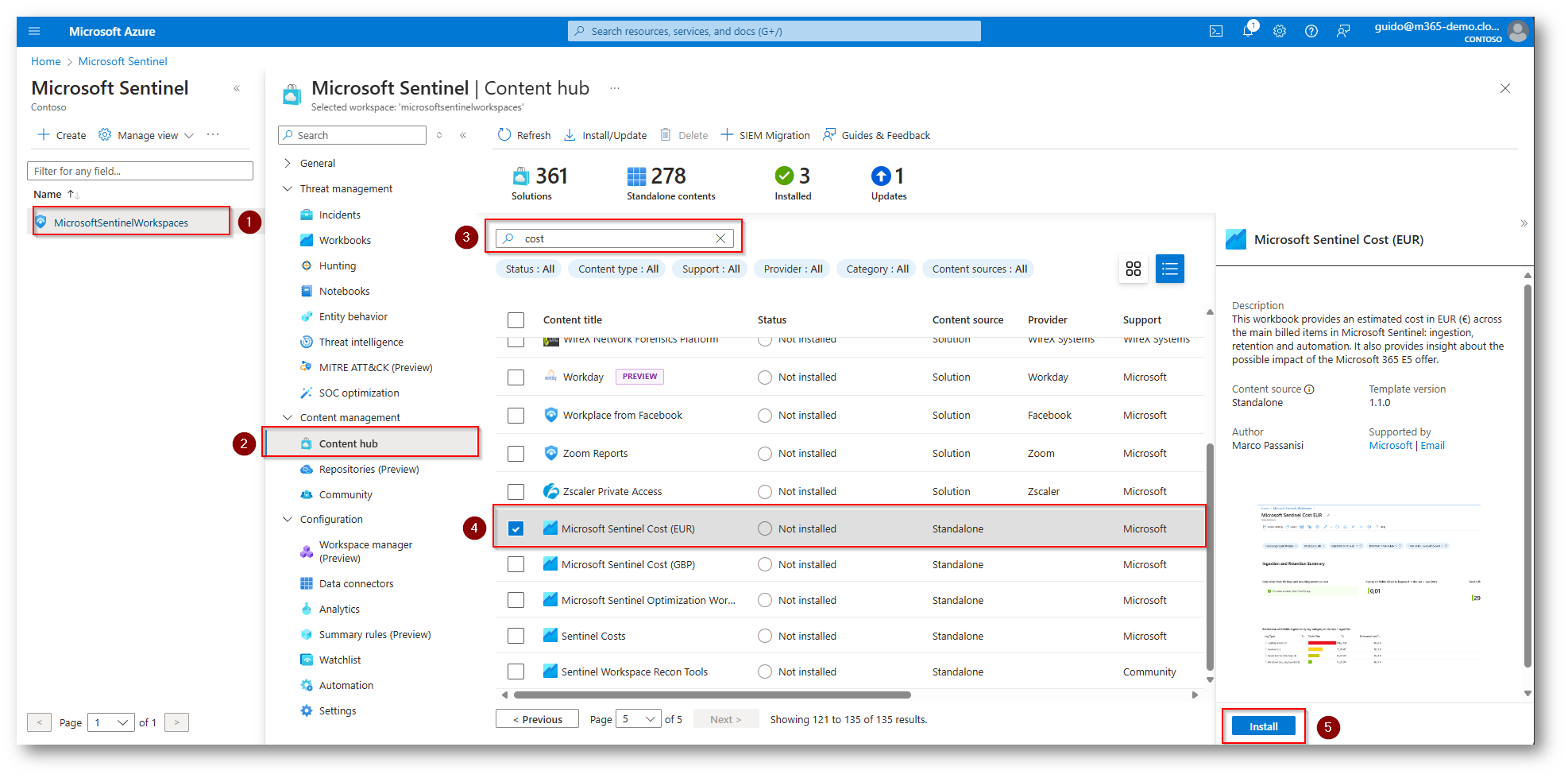Check Sentinel Workspace Recon Tools checkbox
Viewport: 1568px width, 778px height.
point(516,672)
